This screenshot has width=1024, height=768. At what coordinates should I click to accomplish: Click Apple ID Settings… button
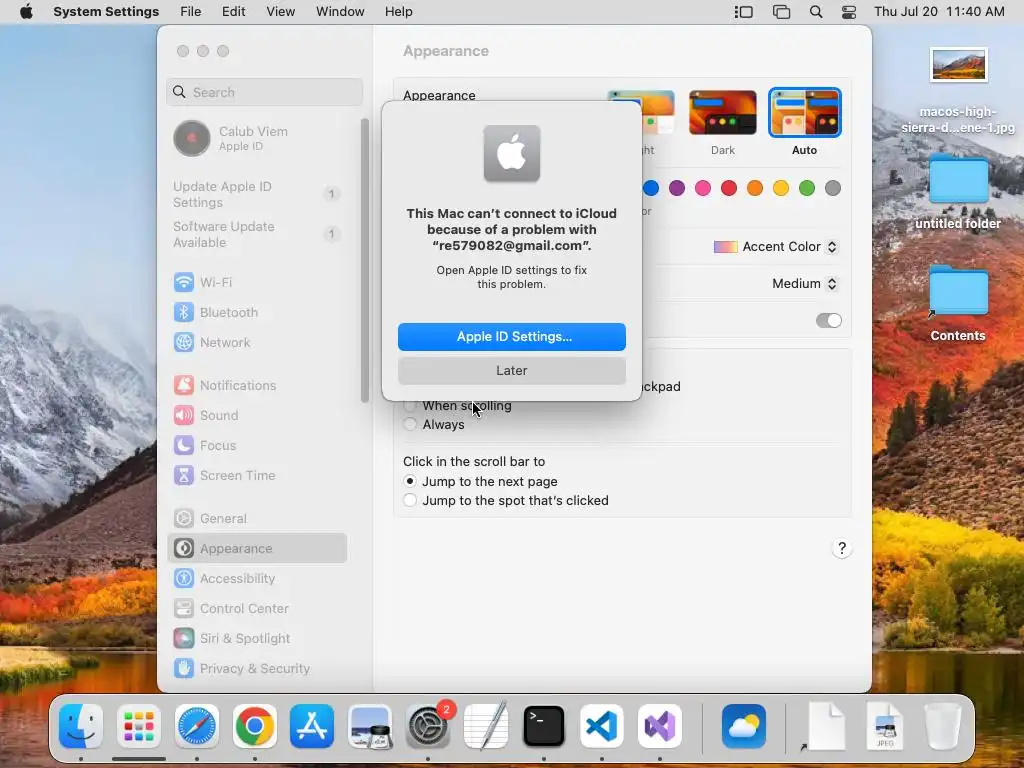coord(512,337)
